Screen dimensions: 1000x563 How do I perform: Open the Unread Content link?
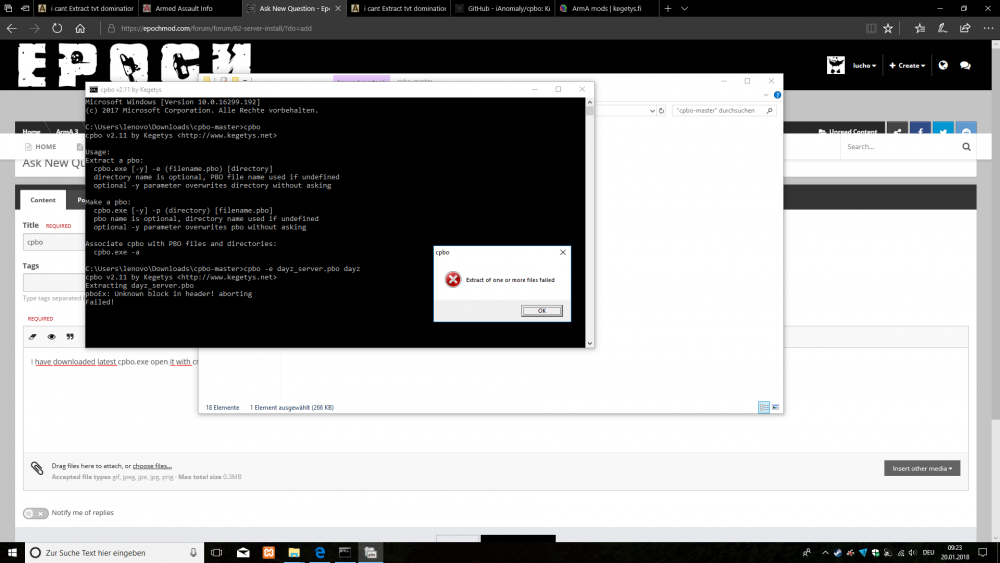click(848, 131)
